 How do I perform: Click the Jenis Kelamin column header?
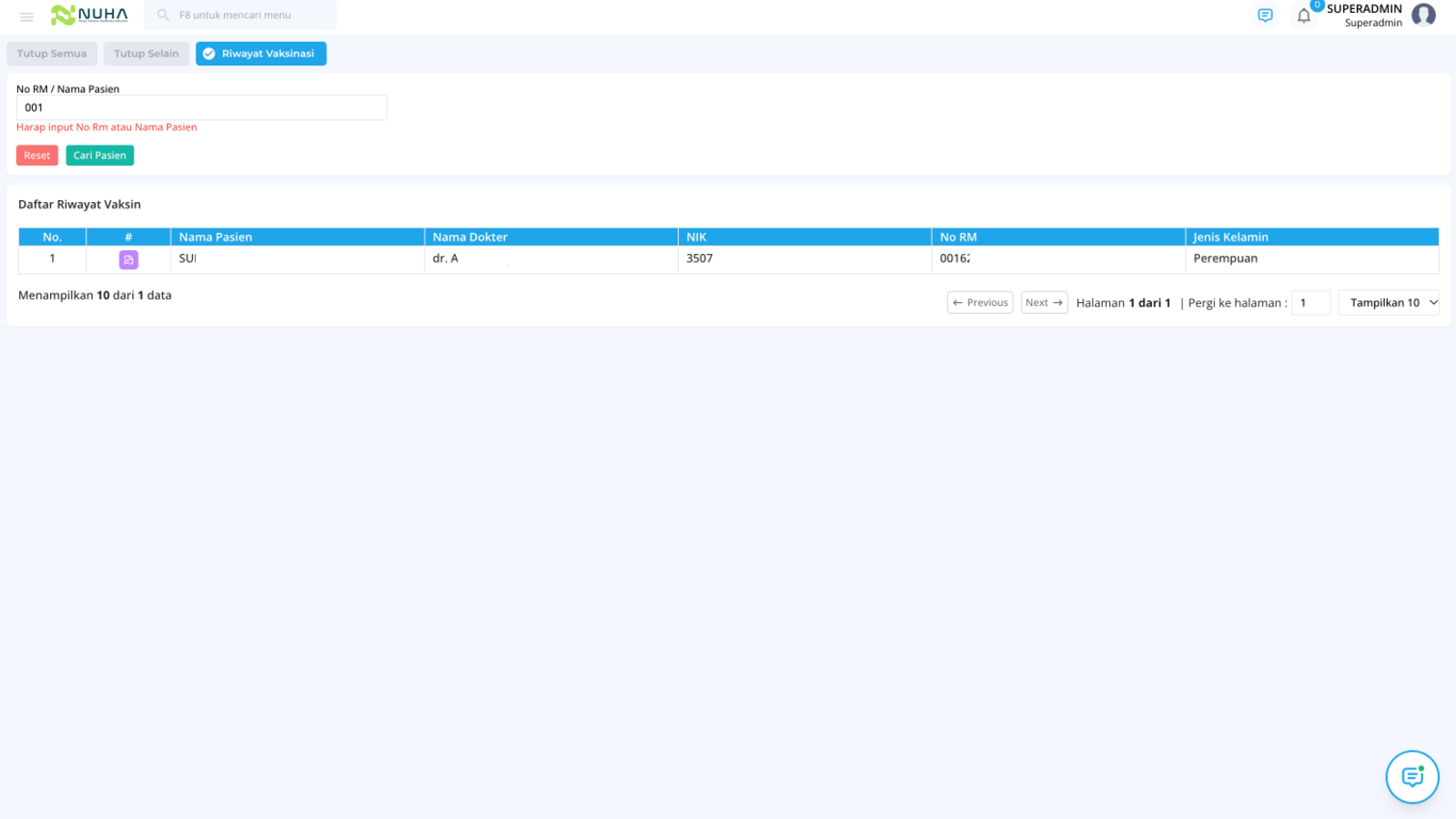coord(1312,238)
